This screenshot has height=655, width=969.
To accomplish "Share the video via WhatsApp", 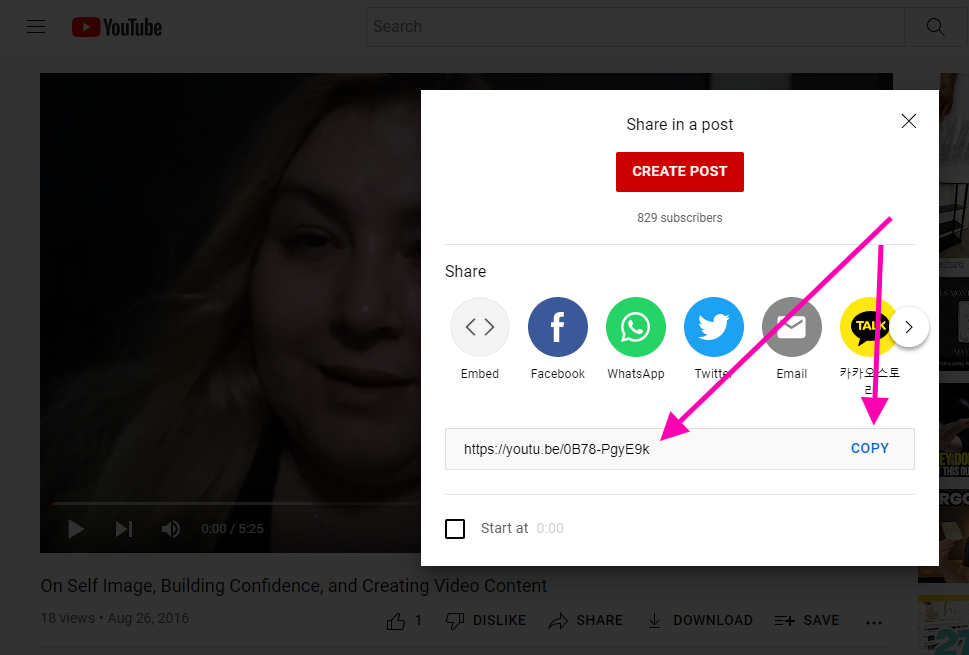I will pyautogui.click(x=635, y=327).
